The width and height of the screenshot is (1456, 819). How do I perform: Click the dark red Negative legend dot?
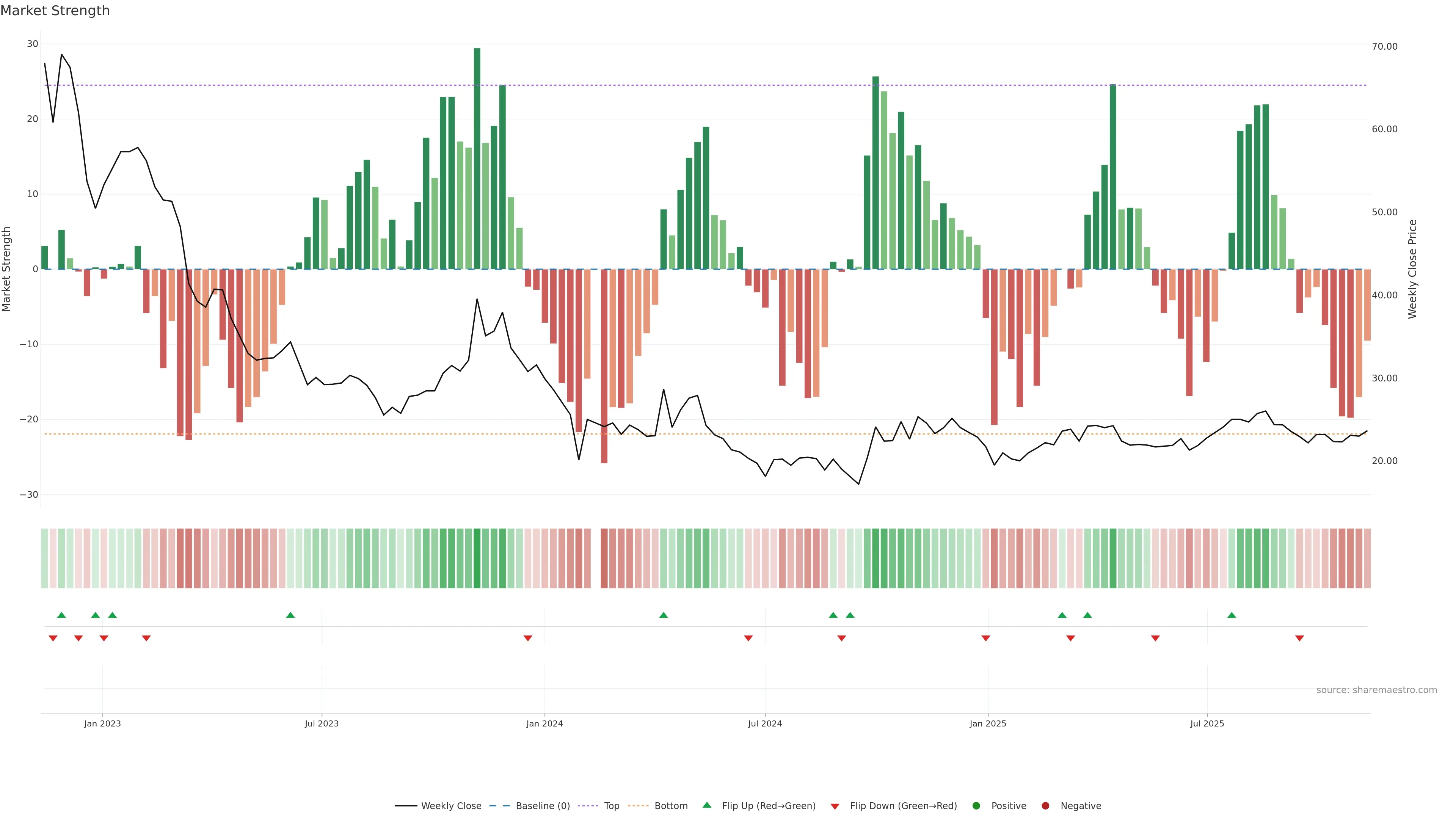[1045, 806]
